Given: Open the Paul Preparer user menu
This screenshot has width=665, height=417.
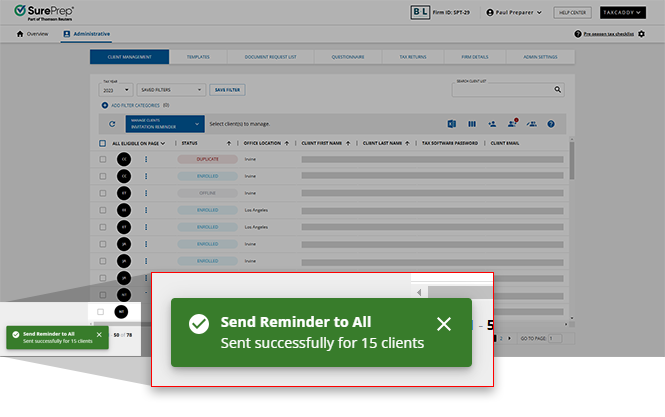Looking at the screenshot, I should 514,12.
